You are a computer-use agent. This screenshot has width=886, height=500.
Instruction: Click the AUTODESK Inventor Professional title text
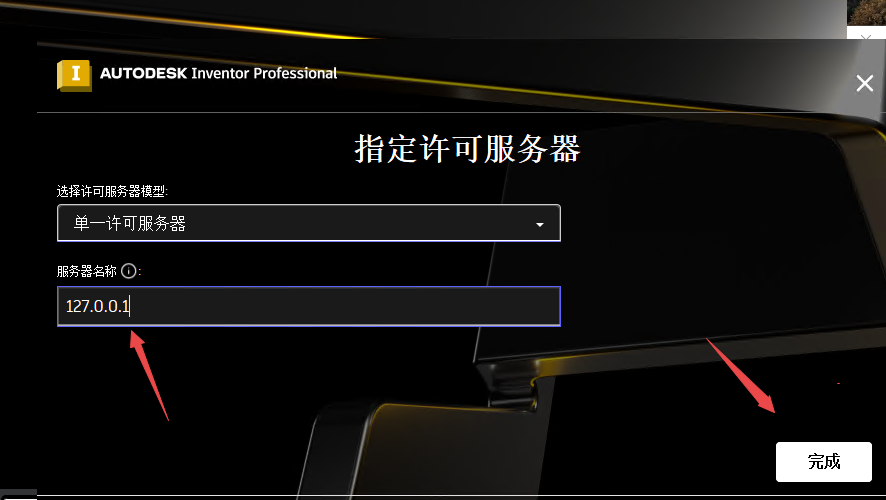tap(219, 73)
